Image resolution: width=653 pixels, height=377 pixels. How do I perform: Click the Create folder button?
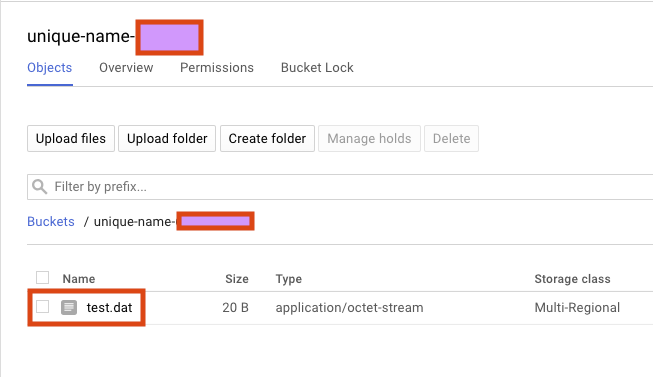[267, 138]
